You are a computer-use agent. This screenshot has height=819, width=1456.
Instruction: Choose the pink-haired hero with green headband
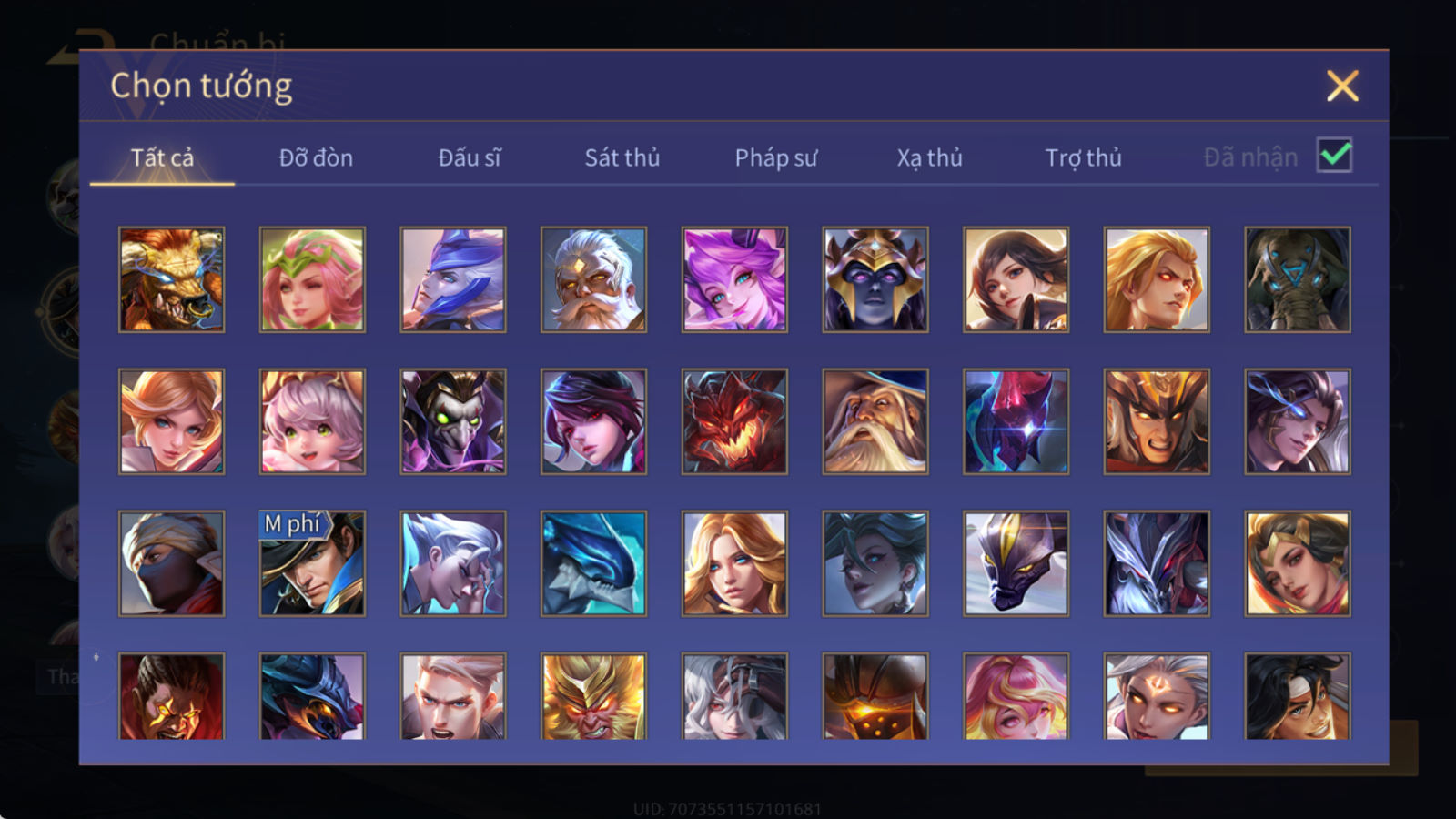(312, 279)
